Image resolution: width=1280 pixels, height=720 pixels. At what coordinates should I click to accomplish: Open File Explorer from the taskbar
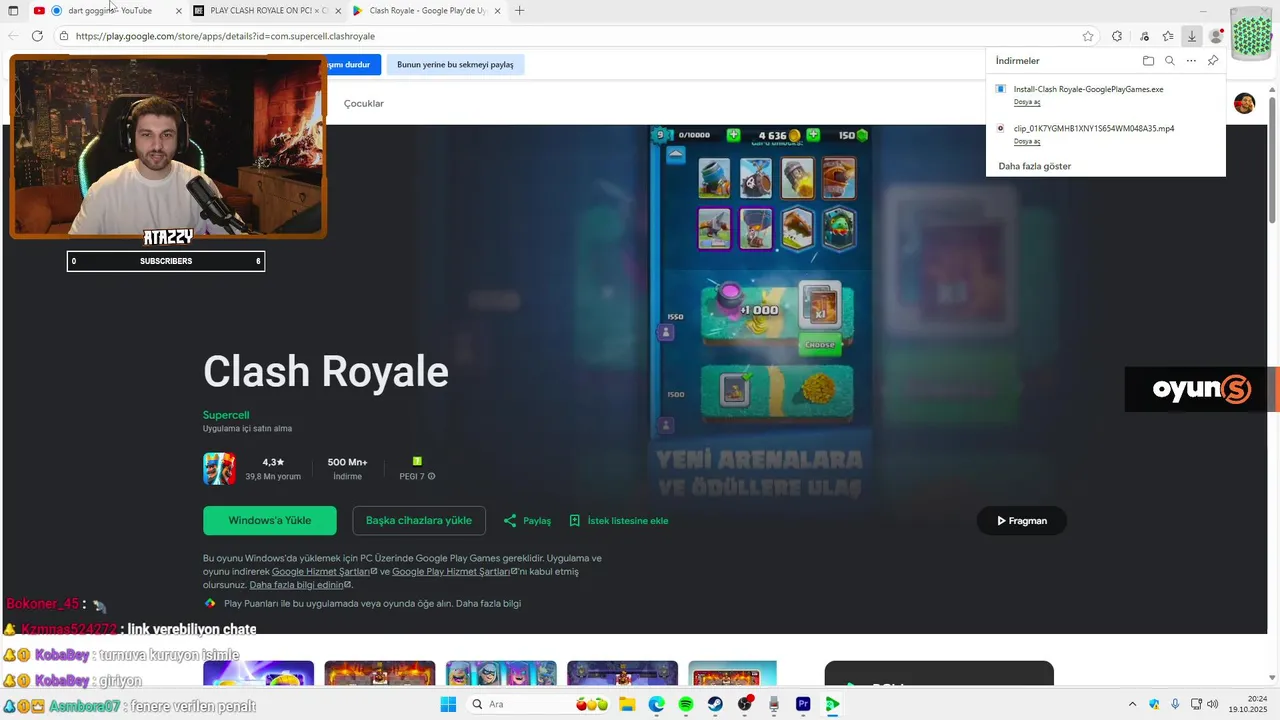tap(627, 704)
